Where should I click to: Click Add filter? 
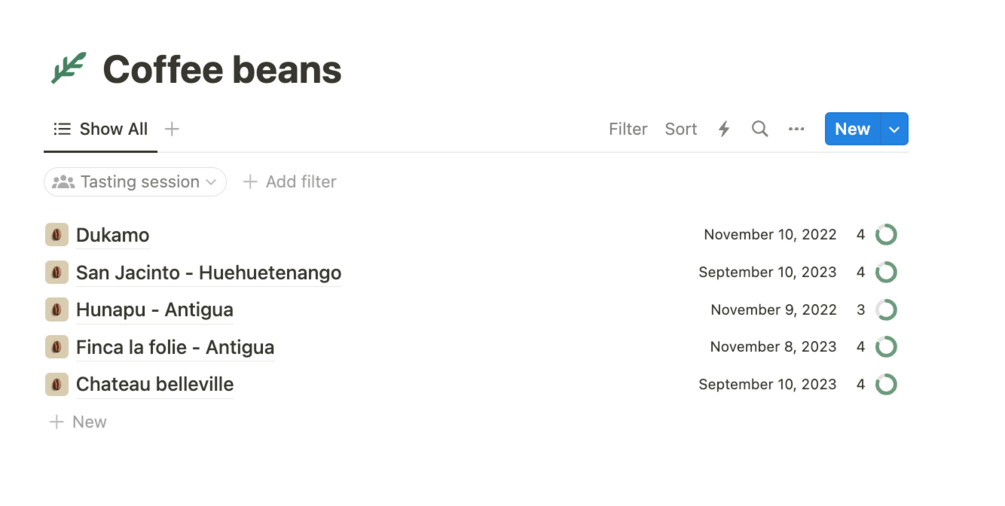pos(289,182)
